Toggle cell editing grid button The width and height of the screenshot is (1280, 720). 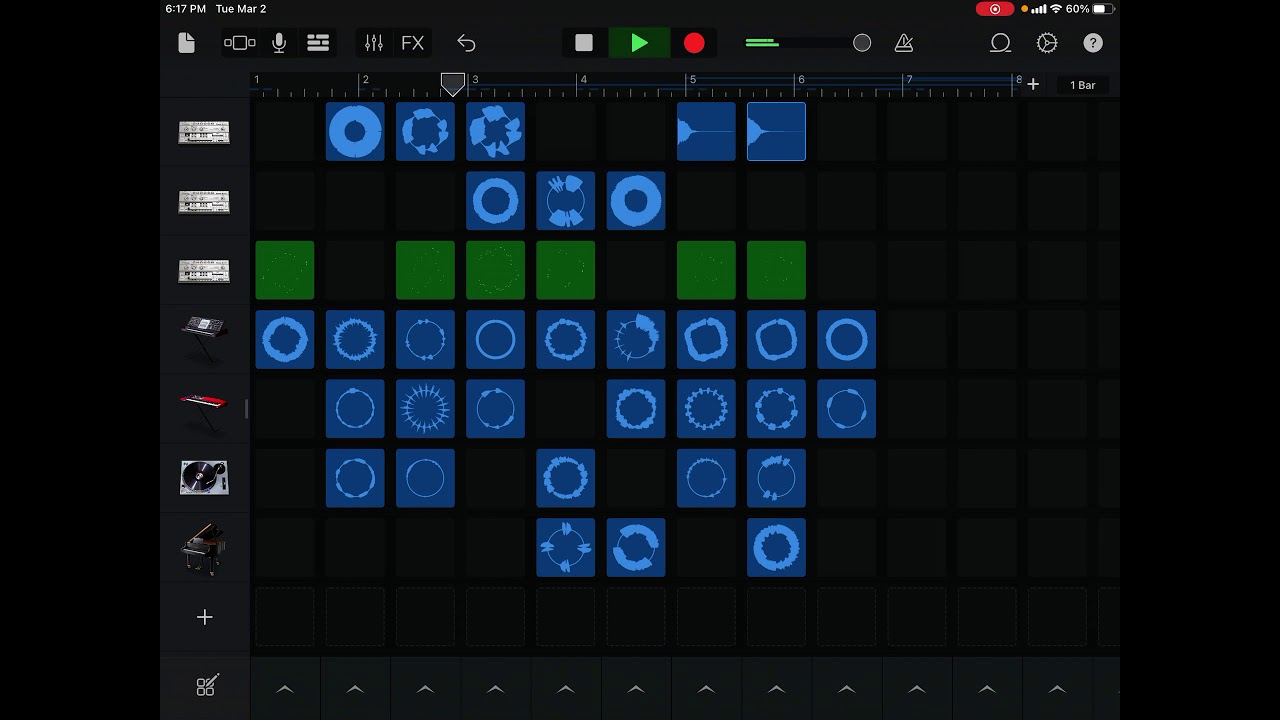pyautogui.click(x=206, y=686)
